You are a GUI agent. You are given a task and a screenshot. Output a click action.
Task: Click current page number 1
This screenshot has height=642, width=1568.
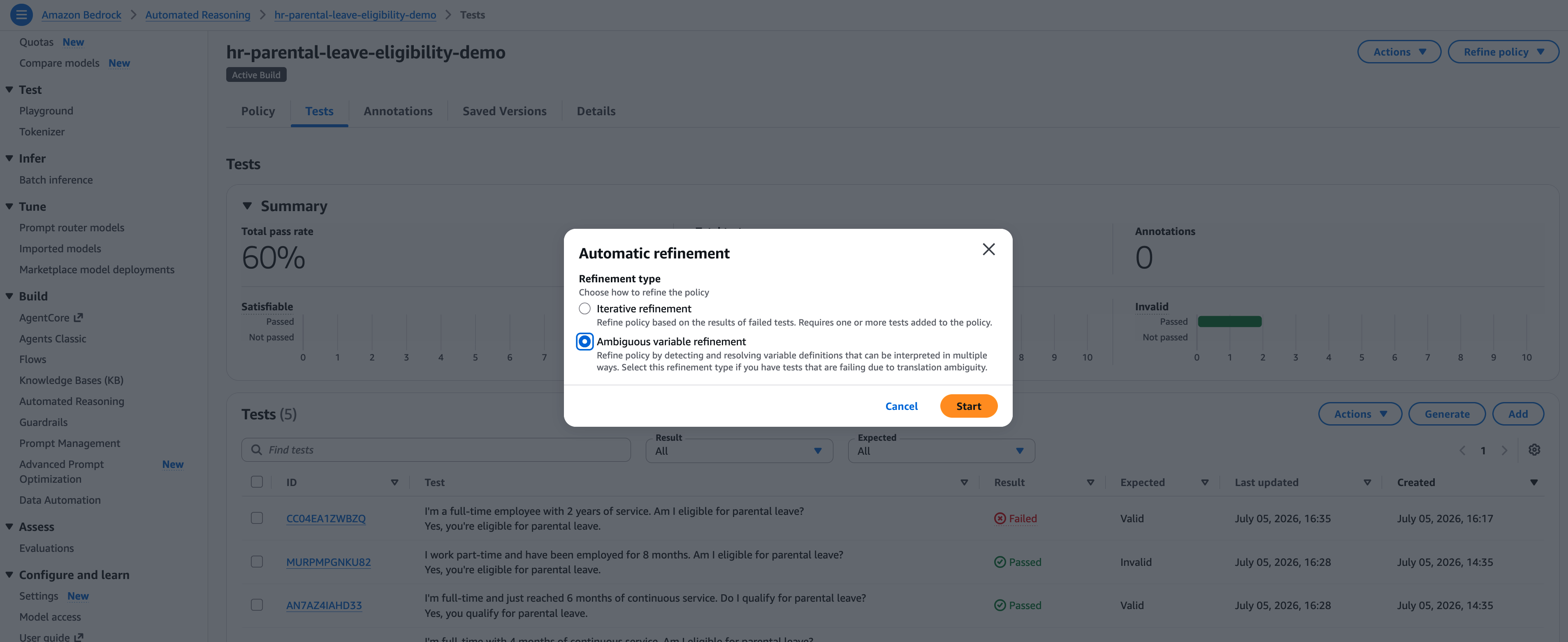(1483, 451)
